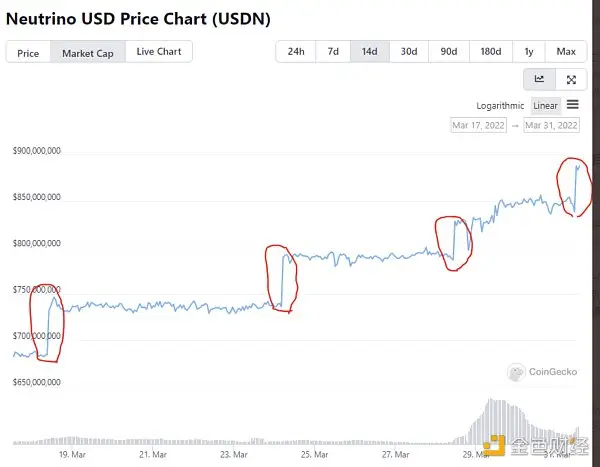Switch to Linear scale
Screen dimensions: 600x467
pos(546,105)
